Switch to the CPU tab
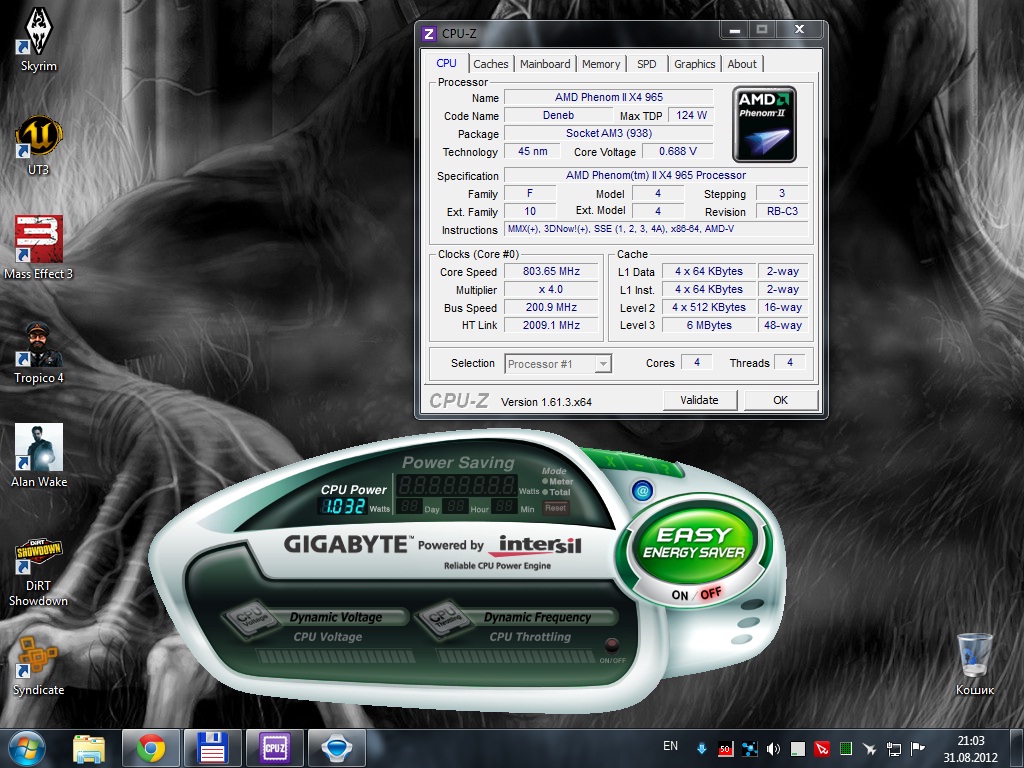Viewport: 1024px width, 768px height. [447, 63]
